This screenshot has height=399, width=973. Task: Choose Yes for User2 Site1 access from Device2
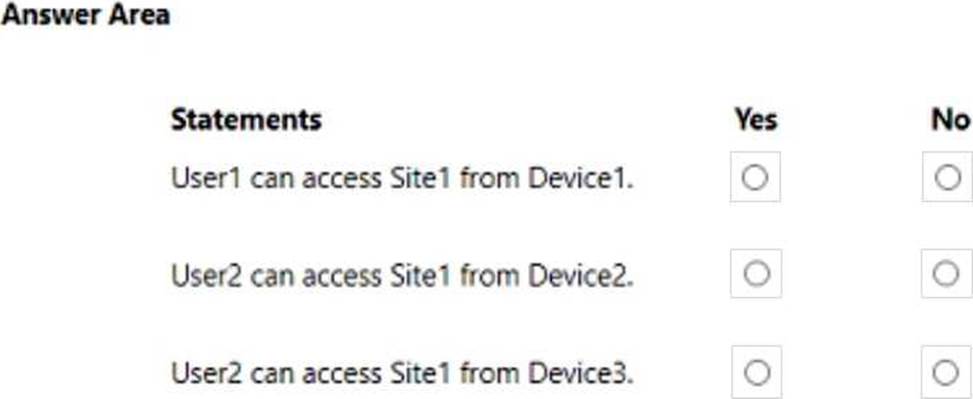tap(756, 274)
